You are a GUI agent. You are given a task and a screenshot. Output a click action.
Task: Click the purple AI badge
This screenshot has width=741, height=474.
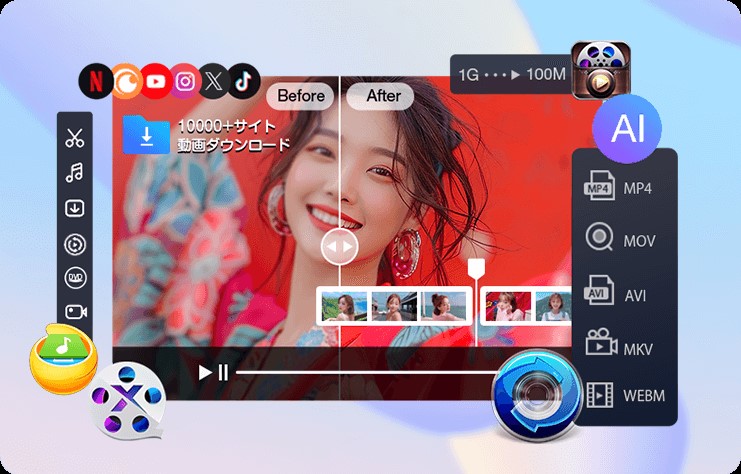pyautogui.click(x=627, y=128)
